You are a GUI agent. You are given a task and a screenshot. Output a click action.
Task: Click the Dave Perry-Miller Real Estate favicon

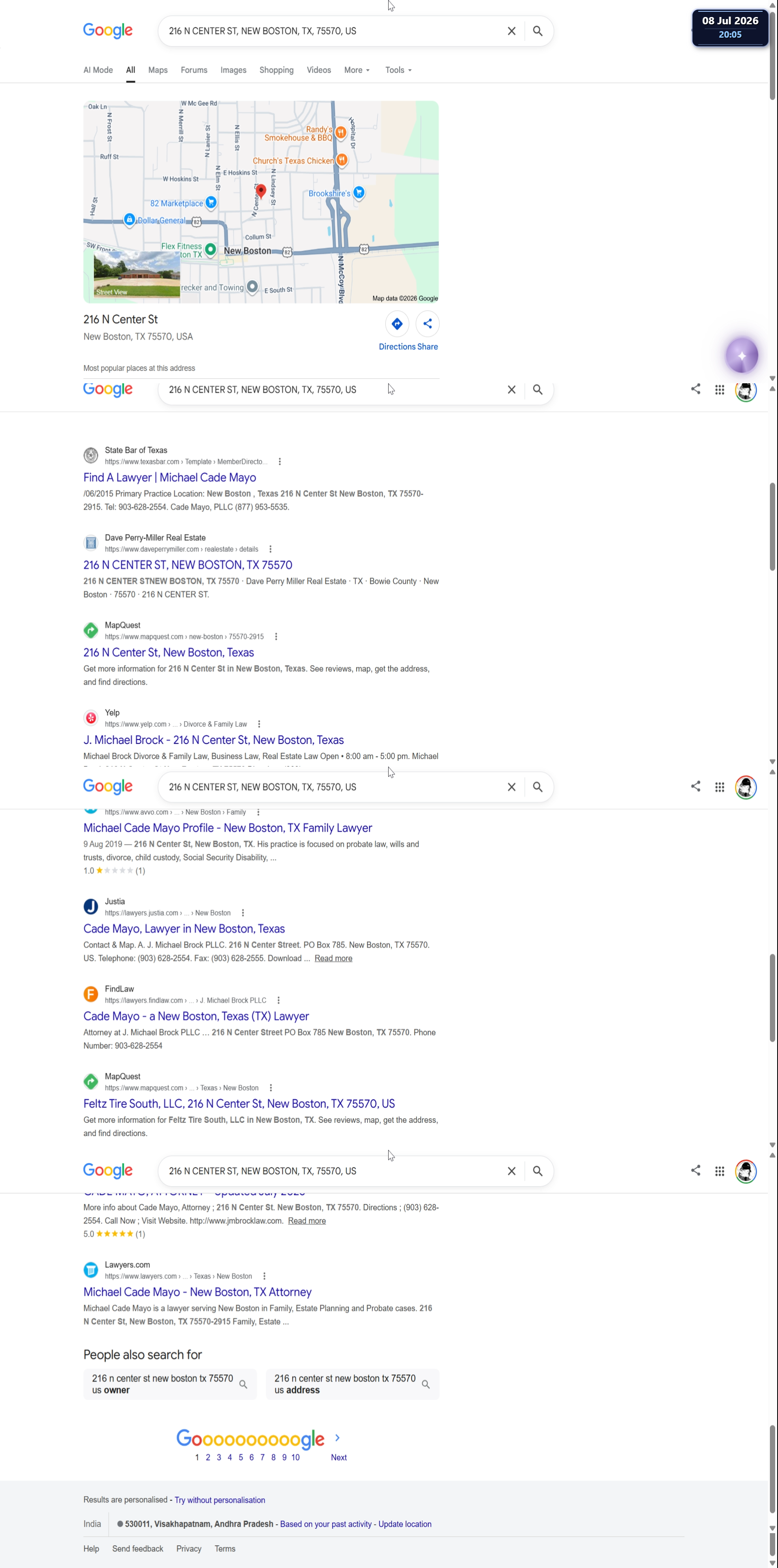tap(91, 543)
